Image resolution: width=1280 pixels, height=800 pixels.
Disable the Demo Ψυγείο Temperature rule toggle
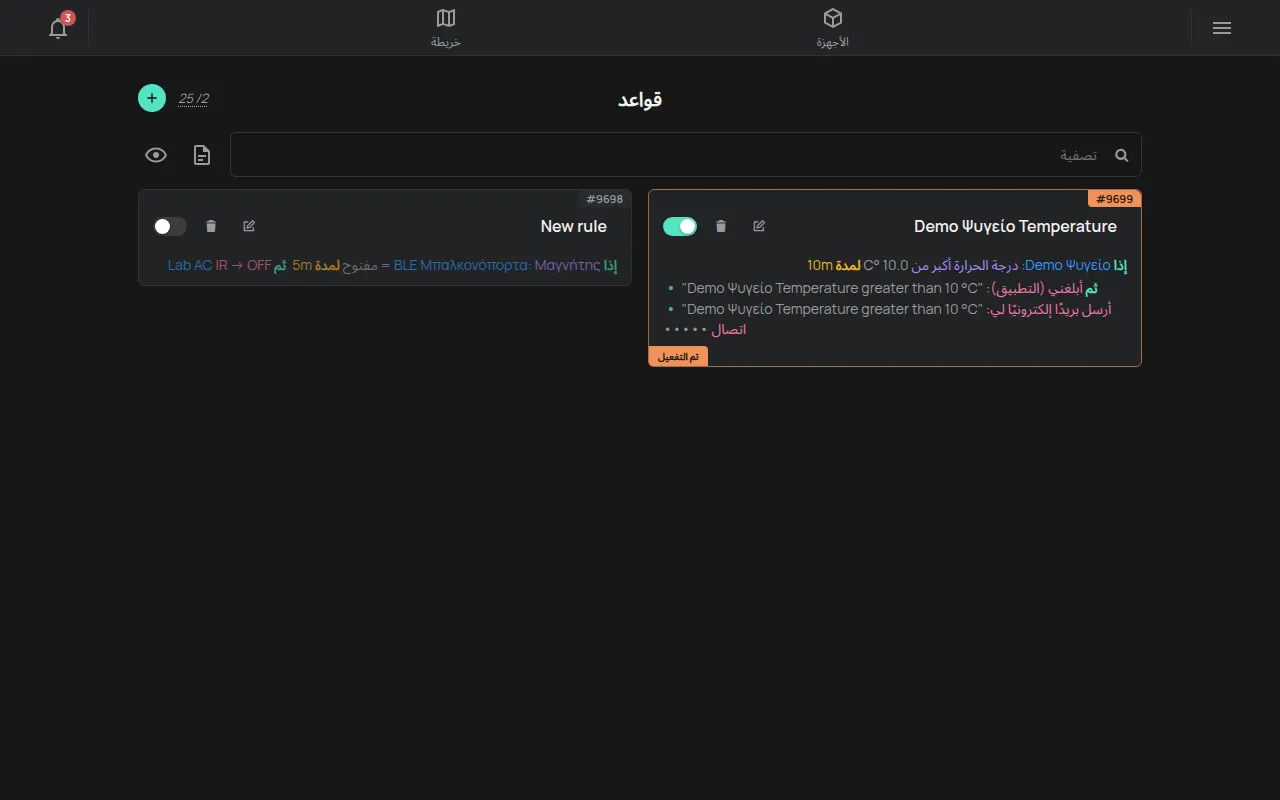[680, 226]
